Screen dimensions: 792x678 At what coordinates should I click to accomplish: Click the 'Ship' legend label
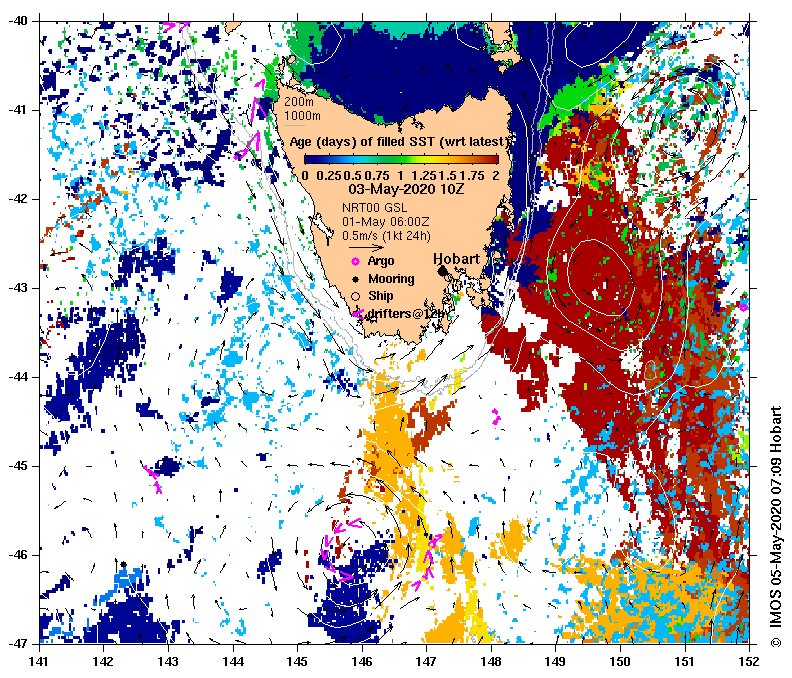[x=380, y=296]
